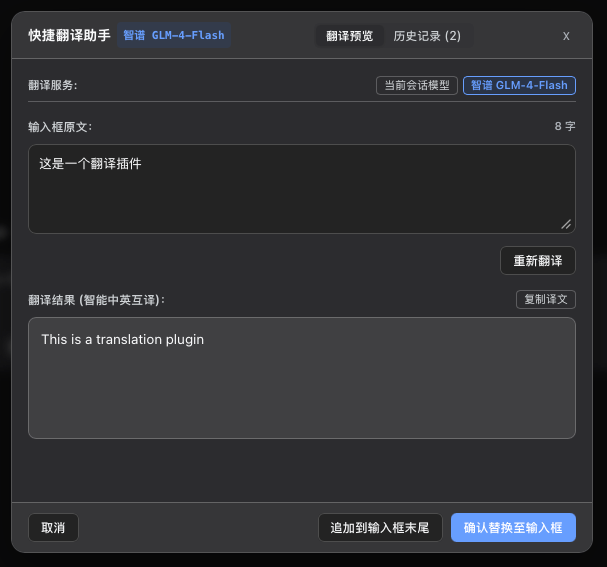Click the 翻译结果 (智能中英互译): label
Image resolution: width=607 pixels, height=567 pixels.
[x=96, y=300]
